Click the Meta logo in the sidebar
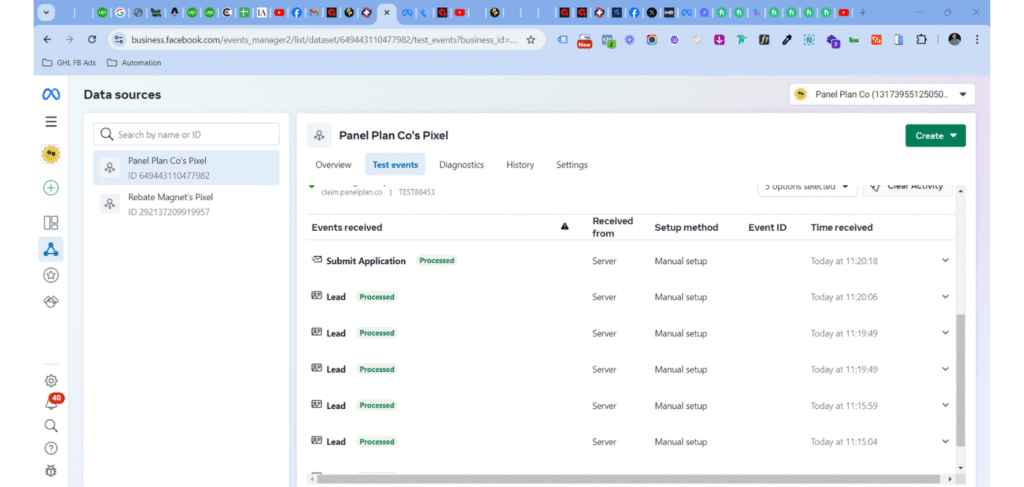This screenshot has width=1024, height=487. point(51,95)
